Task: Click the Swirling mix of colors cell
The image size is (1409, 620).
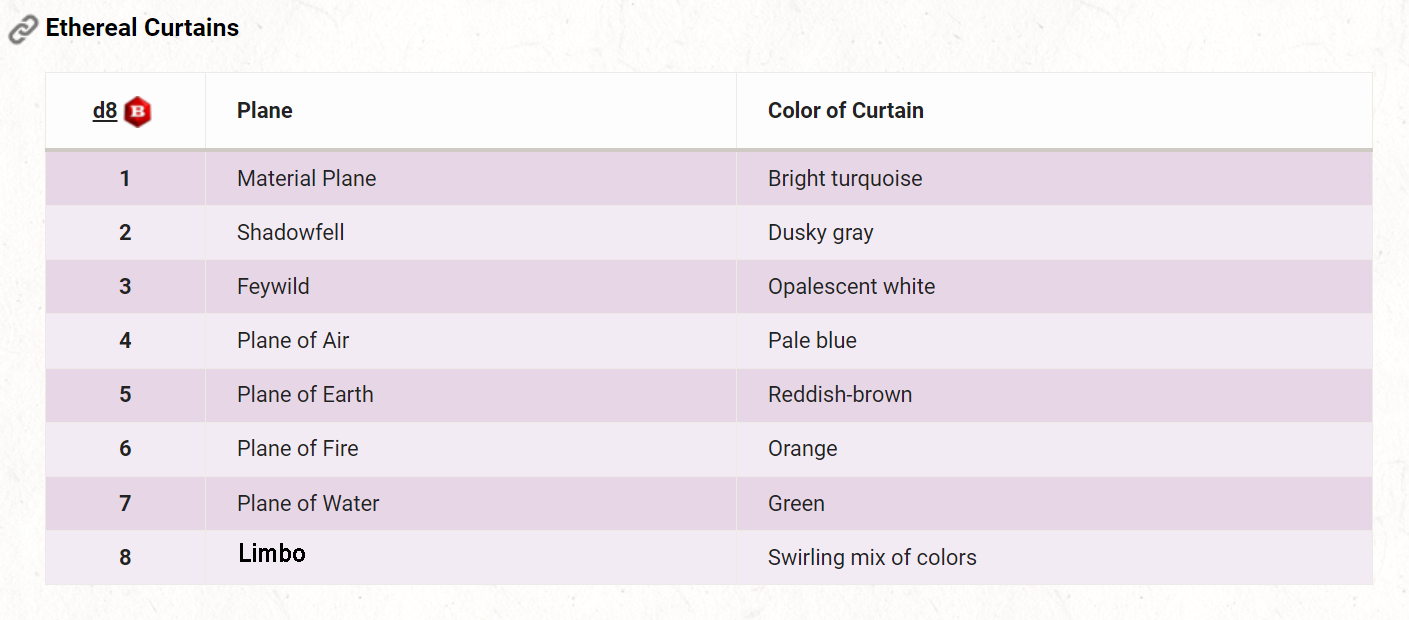Action: coord(872,558)
